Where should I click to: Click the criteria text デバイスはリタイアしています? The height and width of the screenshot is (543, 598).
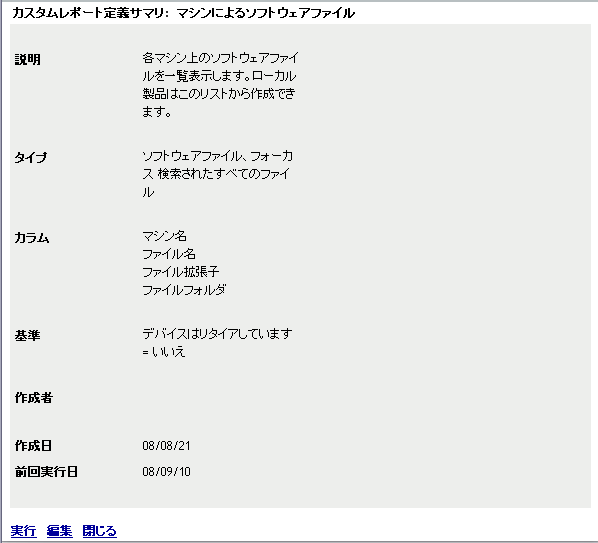pos(217,334)
